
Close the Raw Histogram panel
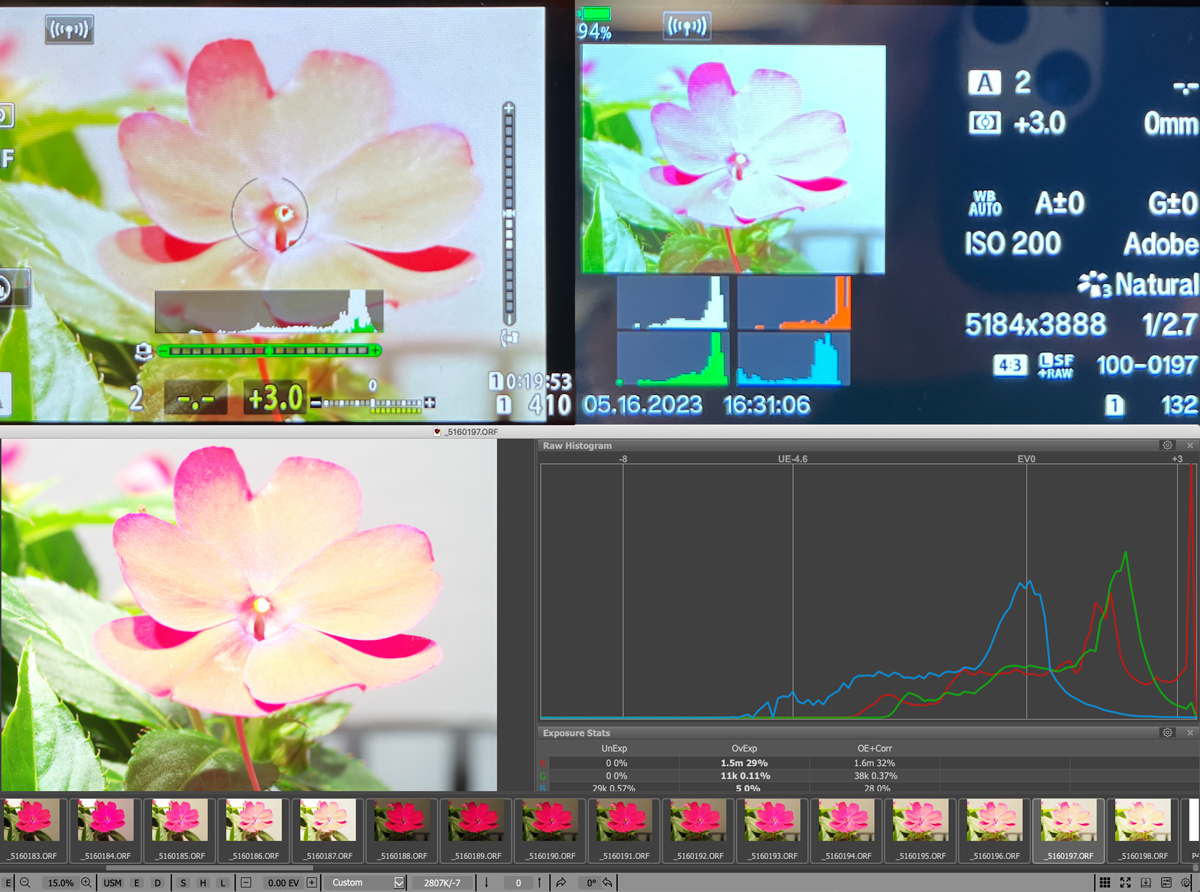coord(1189,445)
